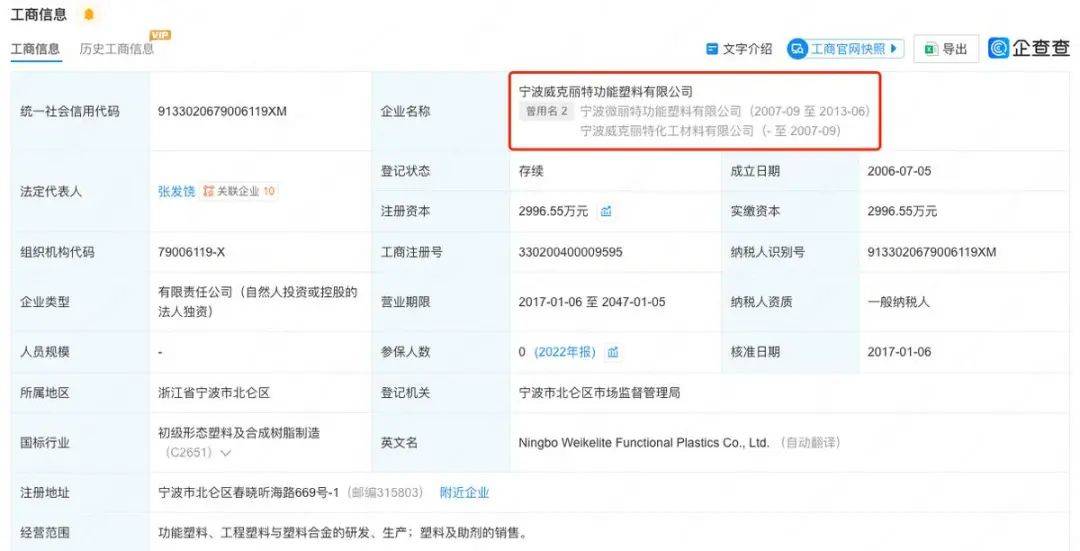Image resolution: width=1080 pixels, height=551 pixels.
Task: Select credit code 9133020679006119XM under 统一社会信用代码
Action: point(222,112)
